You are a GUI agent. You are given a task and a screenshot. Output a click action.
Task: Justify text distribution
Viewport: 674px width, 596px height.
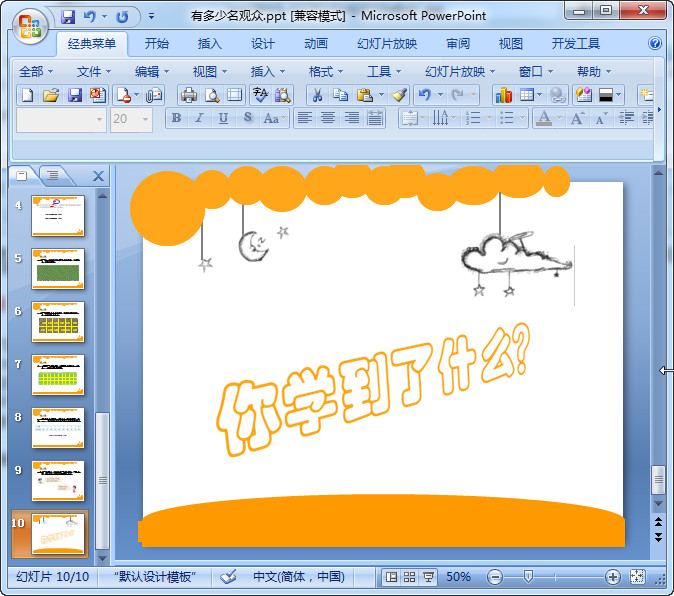point(375,118)
